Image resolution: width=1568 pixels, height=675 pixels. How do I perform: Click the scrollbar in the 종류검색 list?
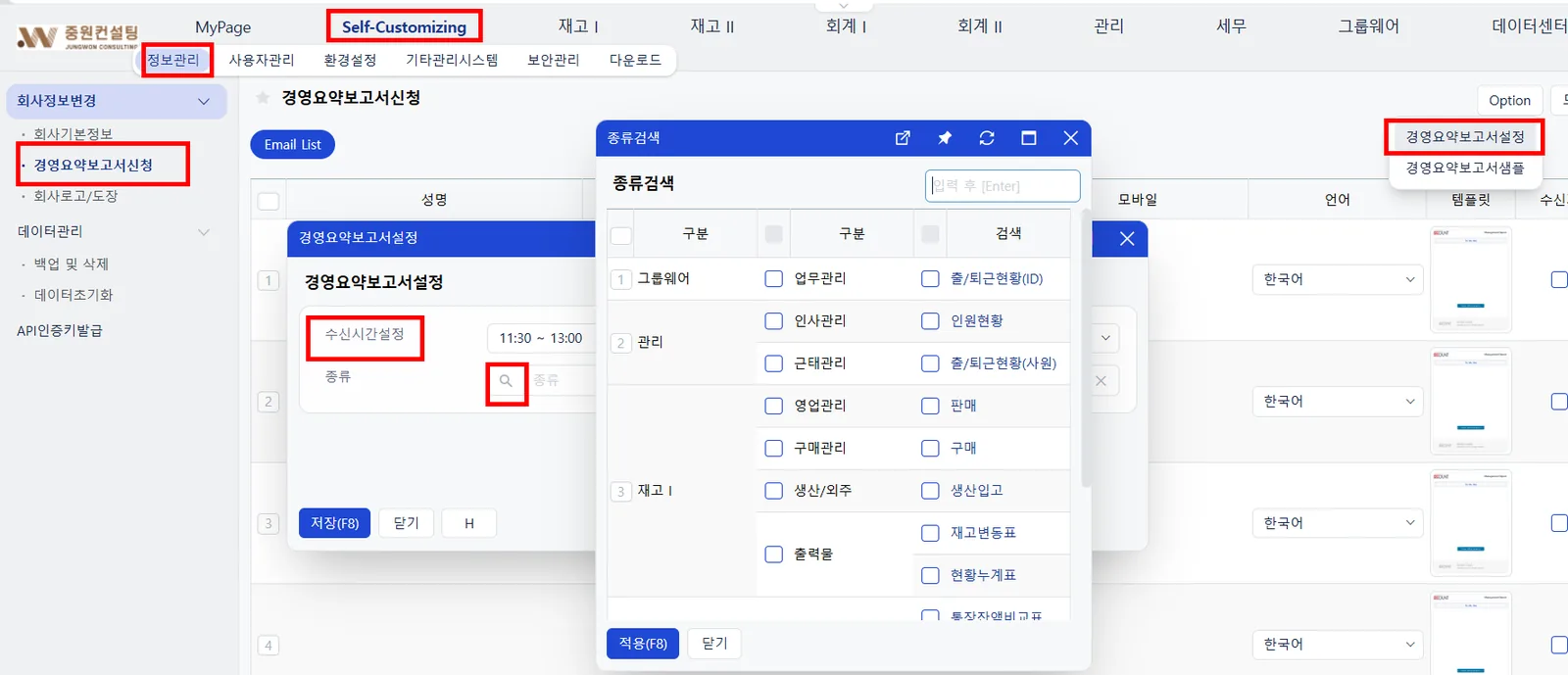tap(1085, 348)
